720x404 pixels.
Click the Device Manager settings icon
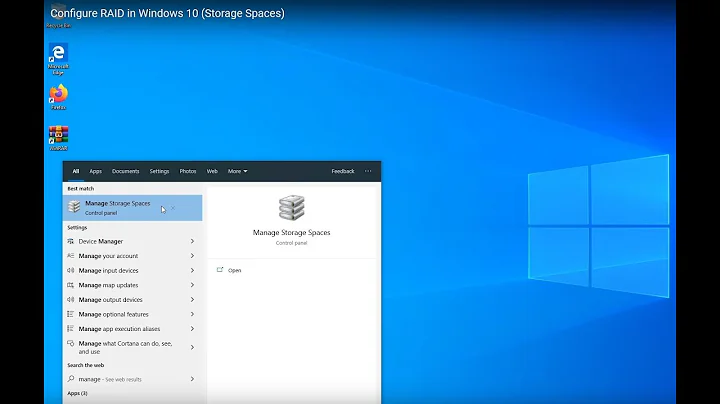(71, 241)
